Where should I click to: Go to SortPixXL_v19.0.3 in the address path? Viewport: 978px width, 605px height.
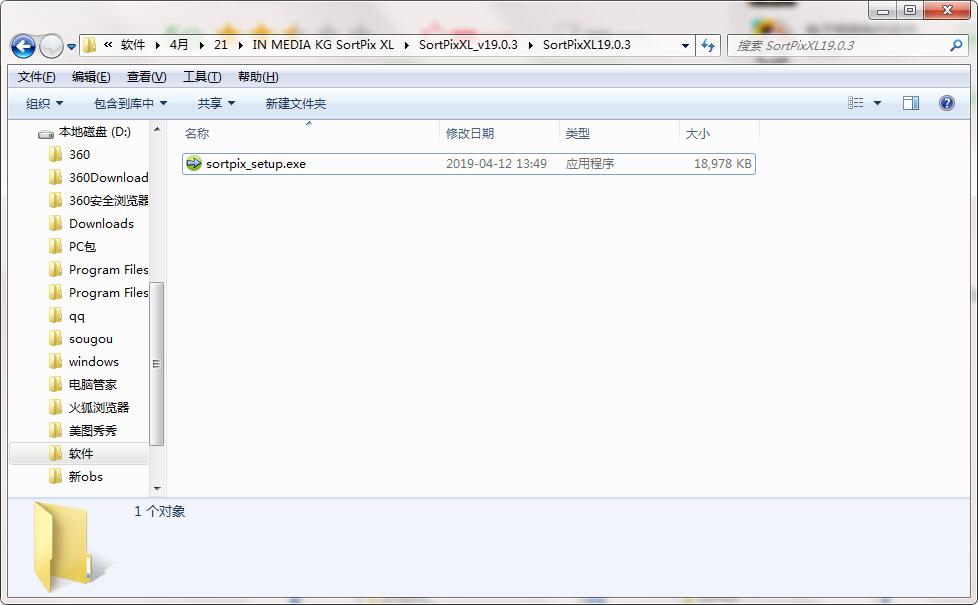[x=468, y=45]
